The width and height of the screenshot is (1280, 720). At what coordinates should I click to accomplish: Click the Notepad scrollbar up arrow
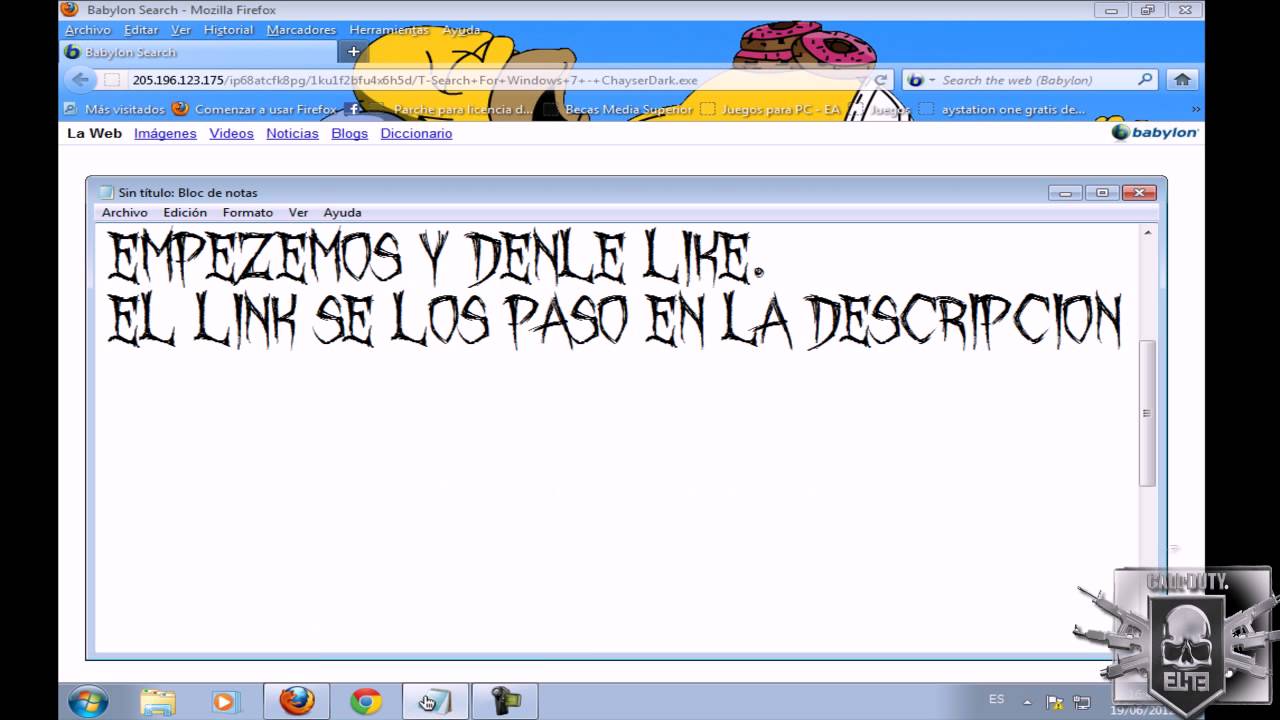click(x=1147, y=232)
